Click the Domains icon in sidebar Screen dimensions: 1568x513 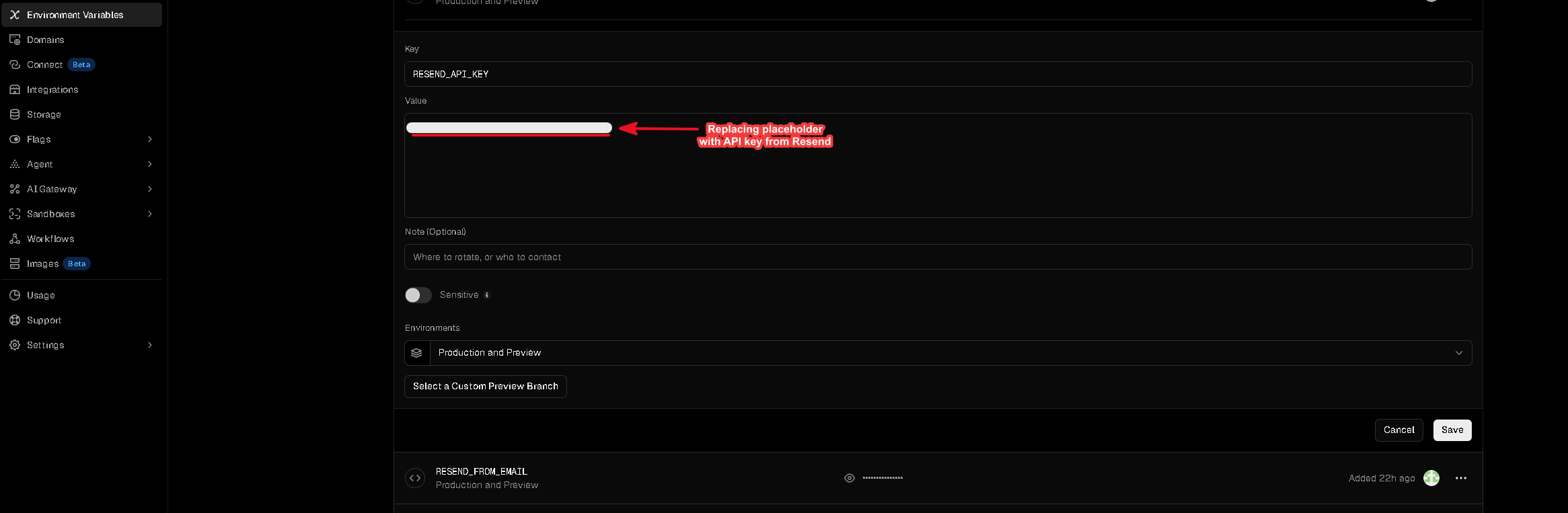pyautogui.click(x=15, y=40)
